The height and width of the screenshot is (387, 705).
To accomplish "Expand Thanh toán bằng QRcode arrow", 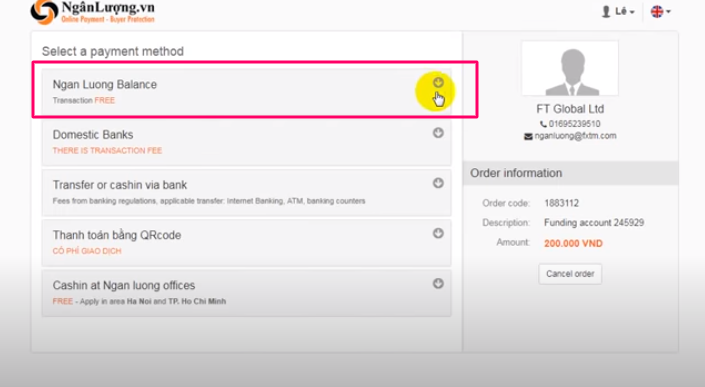I will pos(438,233).
